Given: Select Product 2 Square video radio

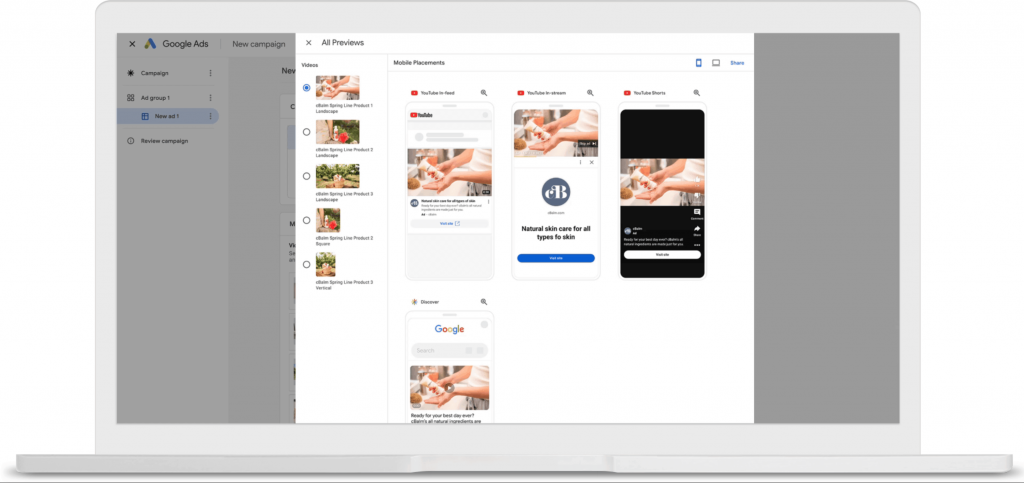Looking at the screenshot, I should coord(306,221).
